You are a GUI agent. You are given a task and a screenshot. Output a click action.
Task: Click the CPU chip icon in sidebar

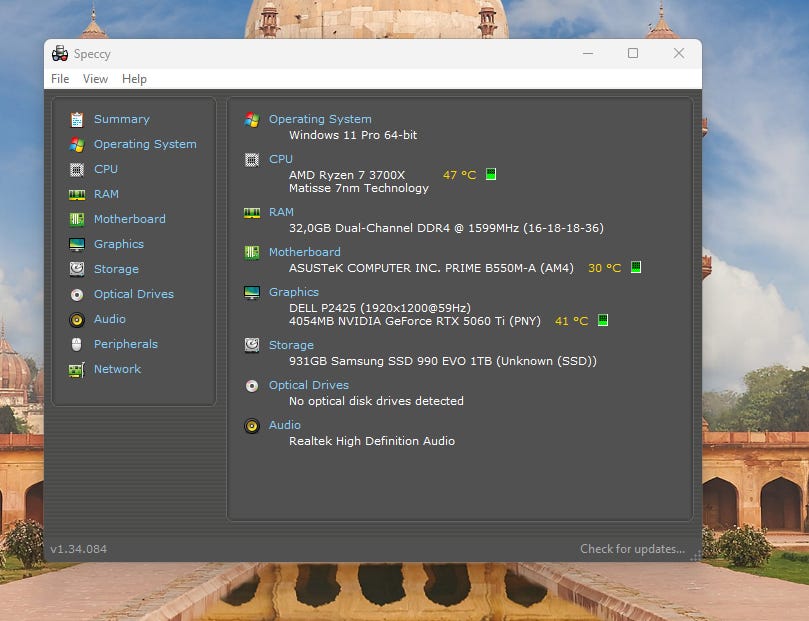[77, 169]
